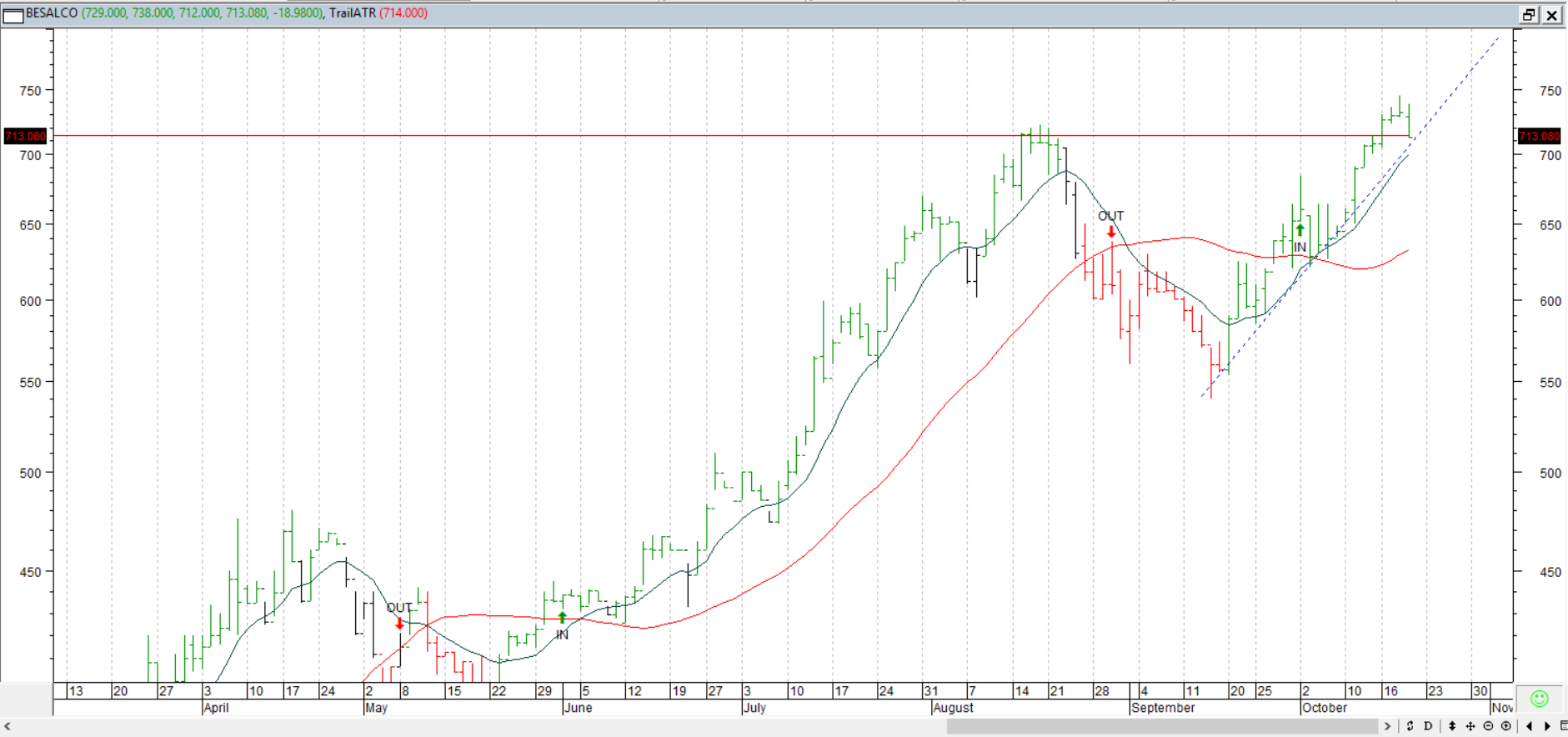
Task: Click the panel list icon at far right
Action: [x=1564, y=726]
